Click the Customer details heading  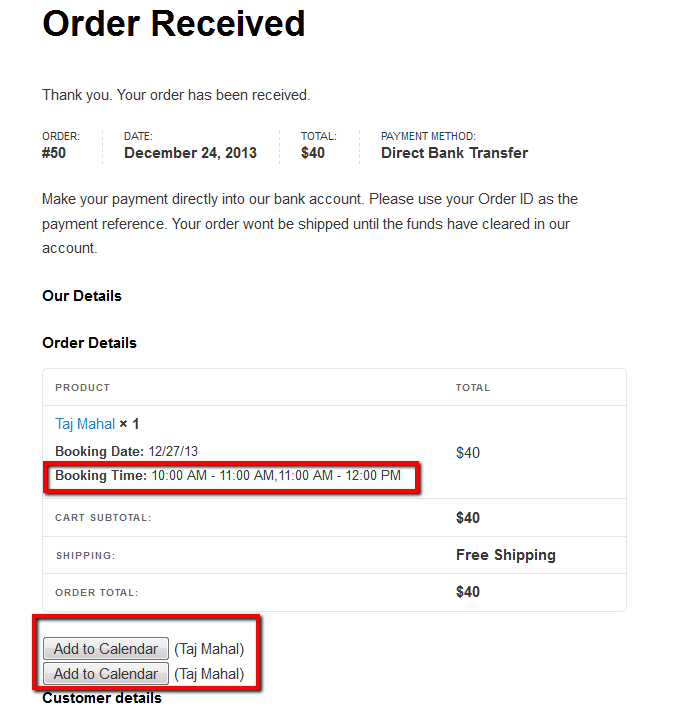pos(101,698)
